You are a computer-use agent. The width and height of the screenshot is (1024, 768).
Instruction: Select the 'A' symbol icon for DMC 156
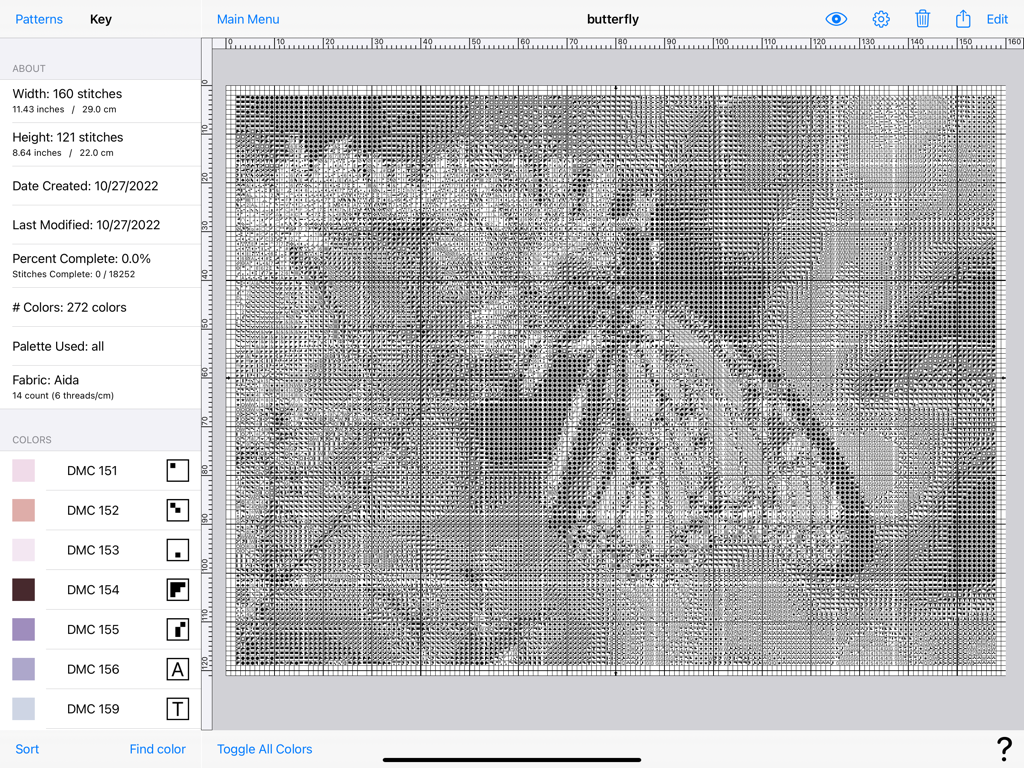[177, 669]
